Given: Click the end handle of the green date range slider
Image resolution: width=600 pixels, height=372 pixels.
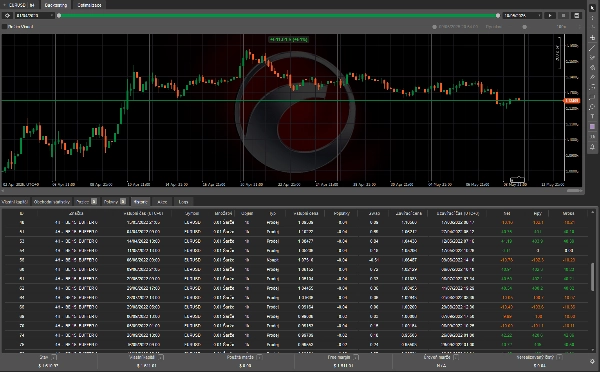Looking at the screenshot, I should click(498, 16).
